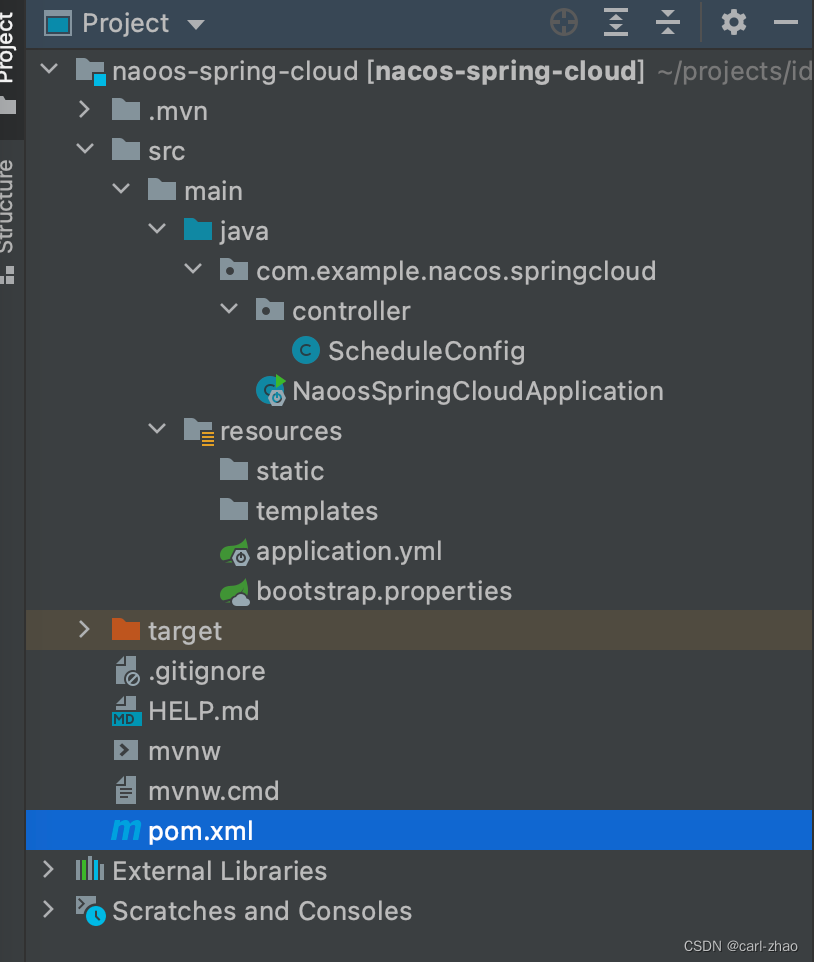
Task: Hide the Project tool window
Action: (786, 22)
